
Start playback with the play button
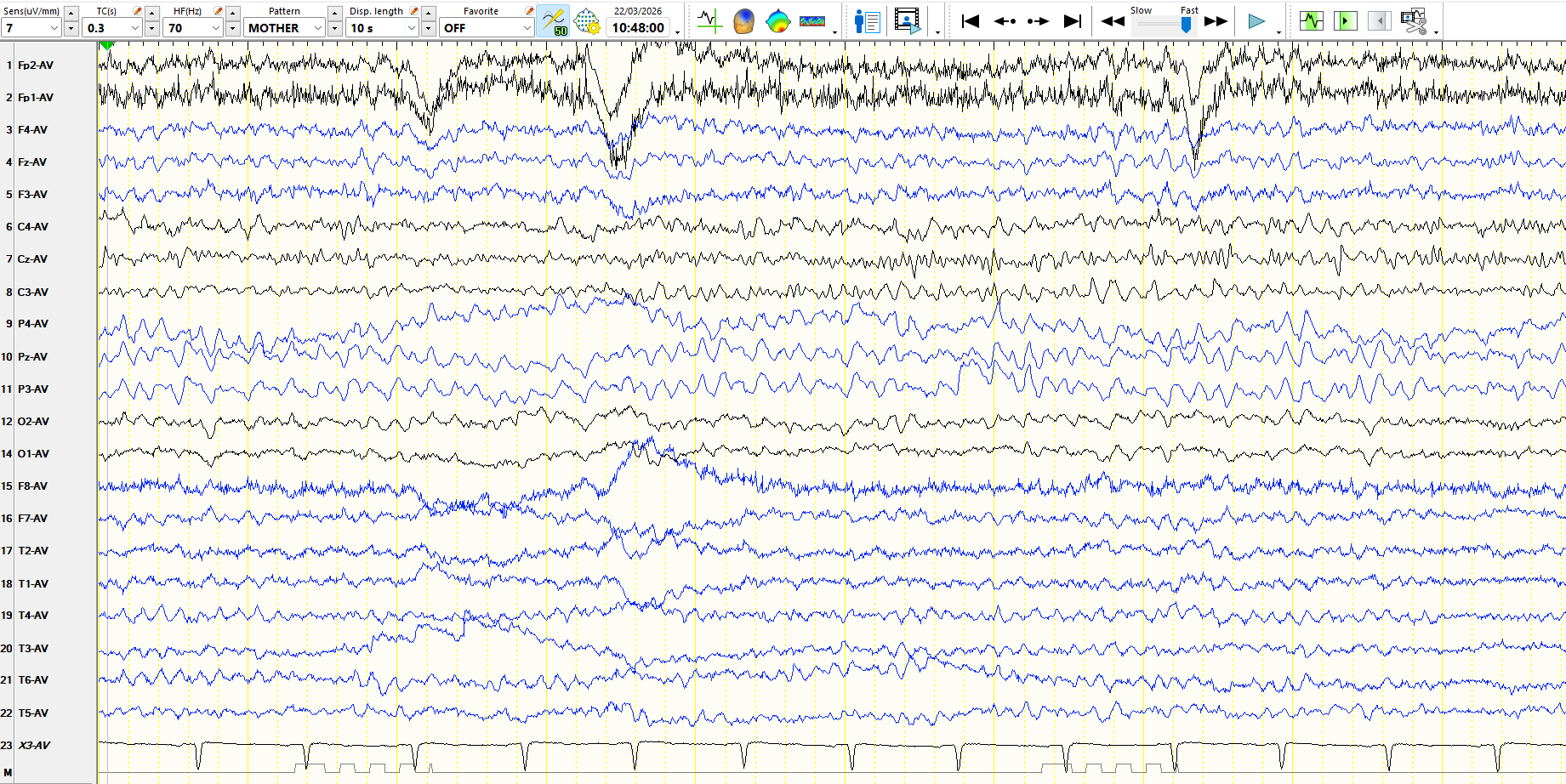tap(1256, 21)
